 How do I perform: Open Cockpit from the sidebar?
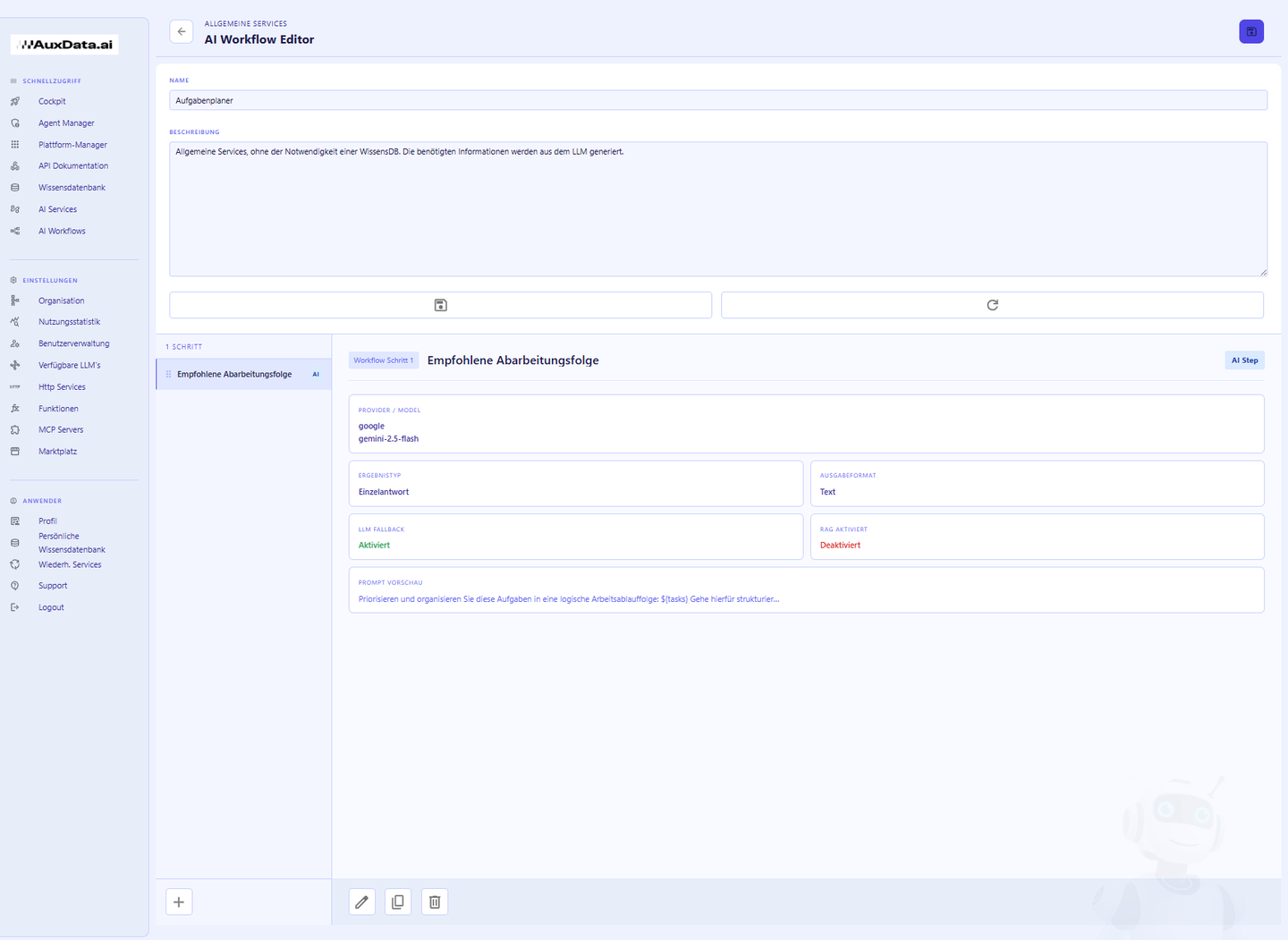point(52,101)
